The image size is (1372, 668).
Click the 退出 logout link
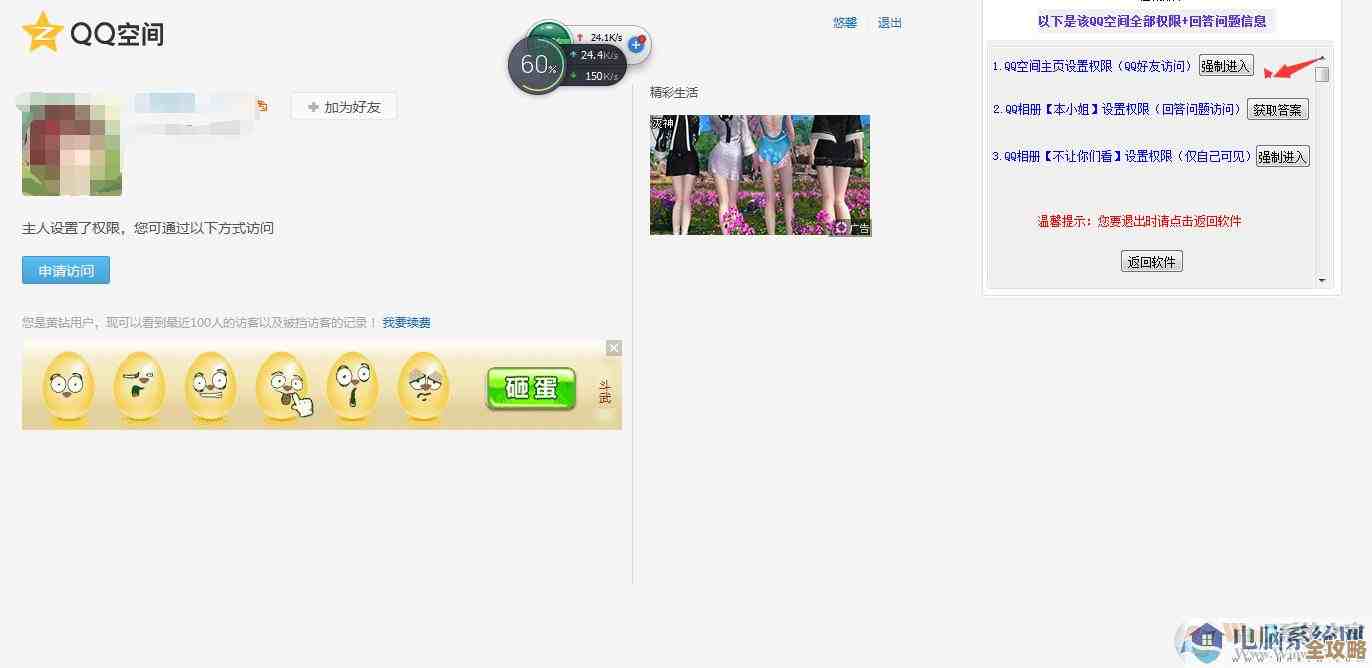tap(888, 22)
